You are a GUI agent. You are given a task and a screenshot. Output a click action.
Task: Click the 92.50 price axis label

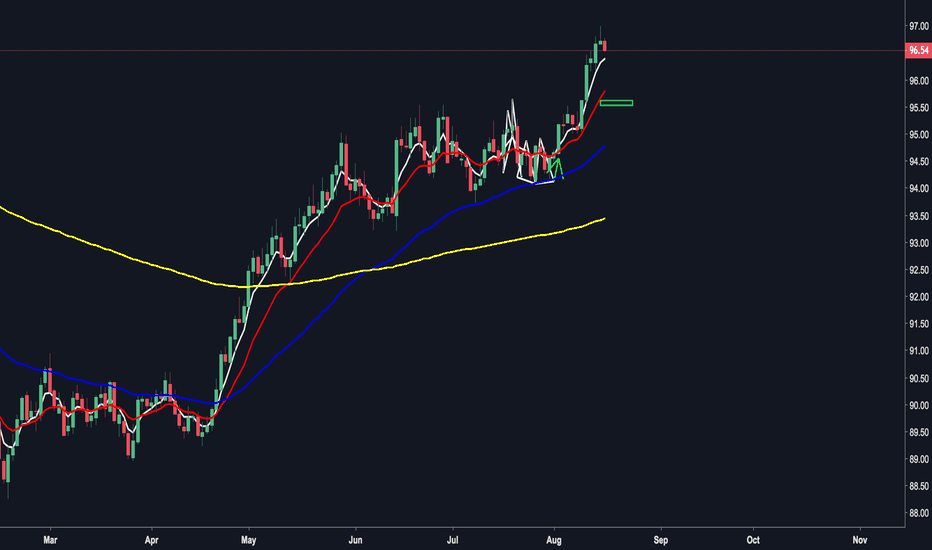pyautogui.click(x=919, y=270)
